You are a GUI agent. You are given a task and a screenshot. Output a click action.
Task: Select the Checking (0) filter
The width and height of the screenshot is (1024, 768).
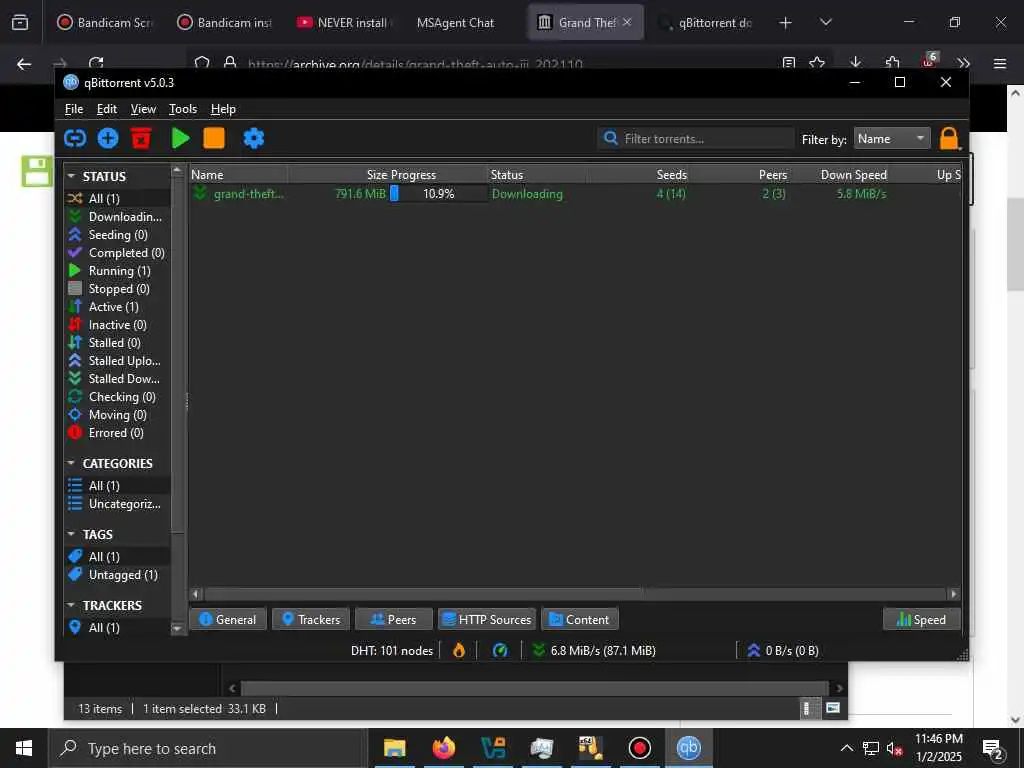(x=118, y=396)
